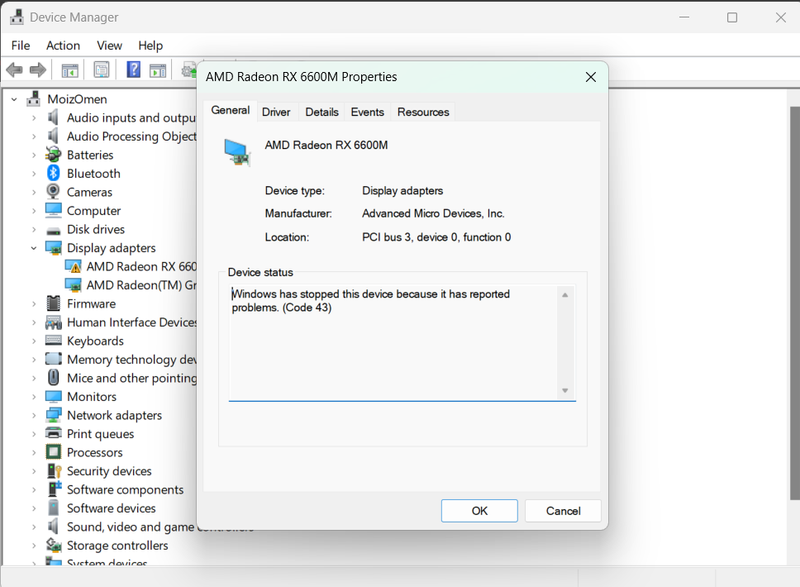Click the Print queues printer icon
The image size is (800, 587).
point(53,433)
